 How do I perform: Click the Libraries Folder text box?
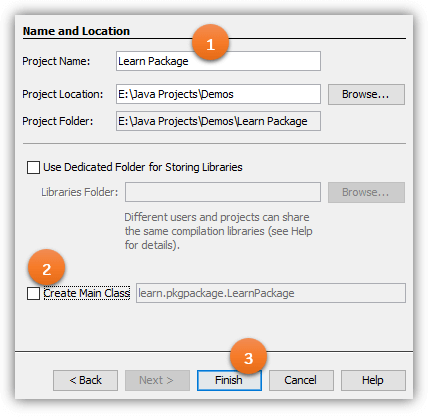(x=223, y=192)
